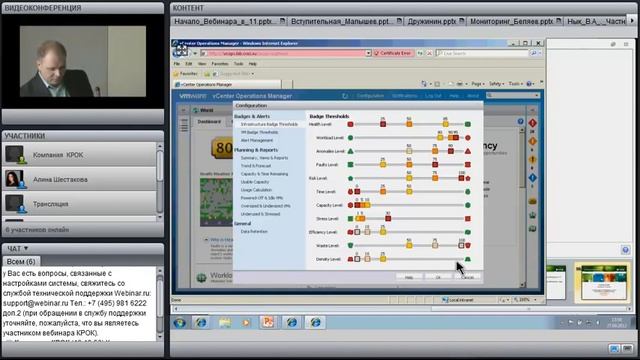
Task: Click the red Efficiency Level start icon
Action: (x=350, y=232)
